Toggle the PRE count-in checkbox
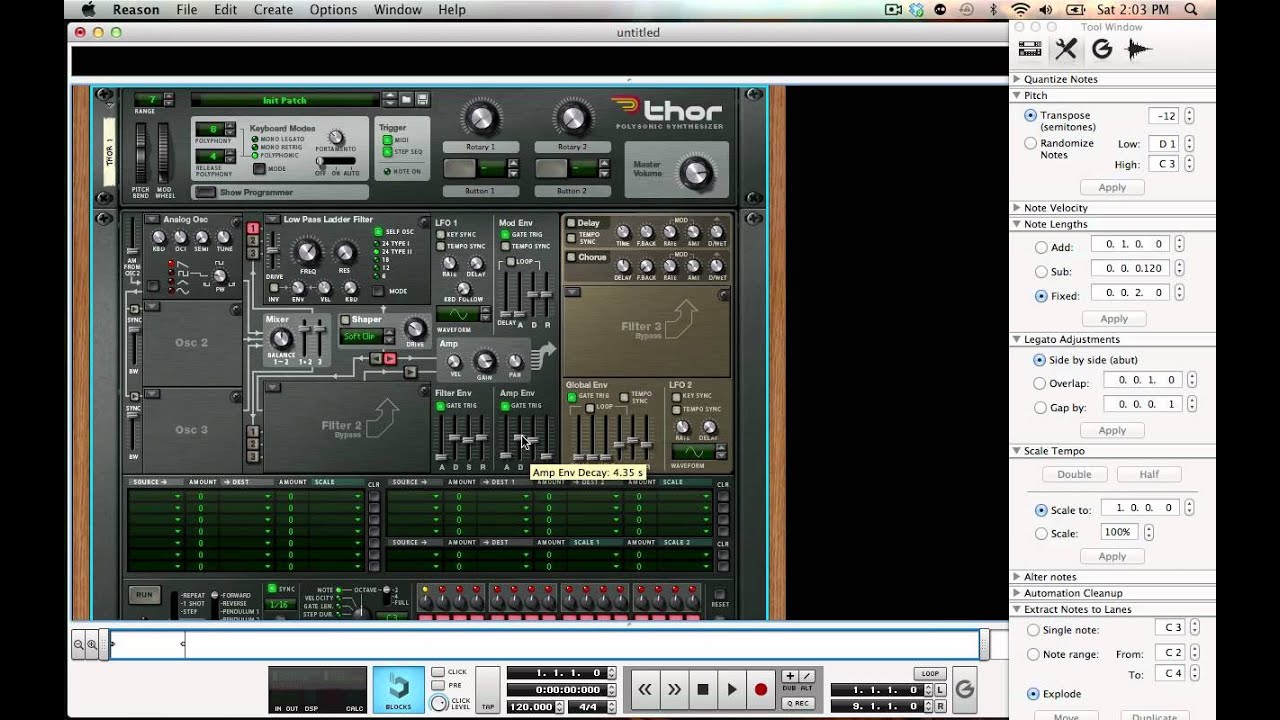The height and width of the screenshot is (720, 1280). click(x=438, y=686)
